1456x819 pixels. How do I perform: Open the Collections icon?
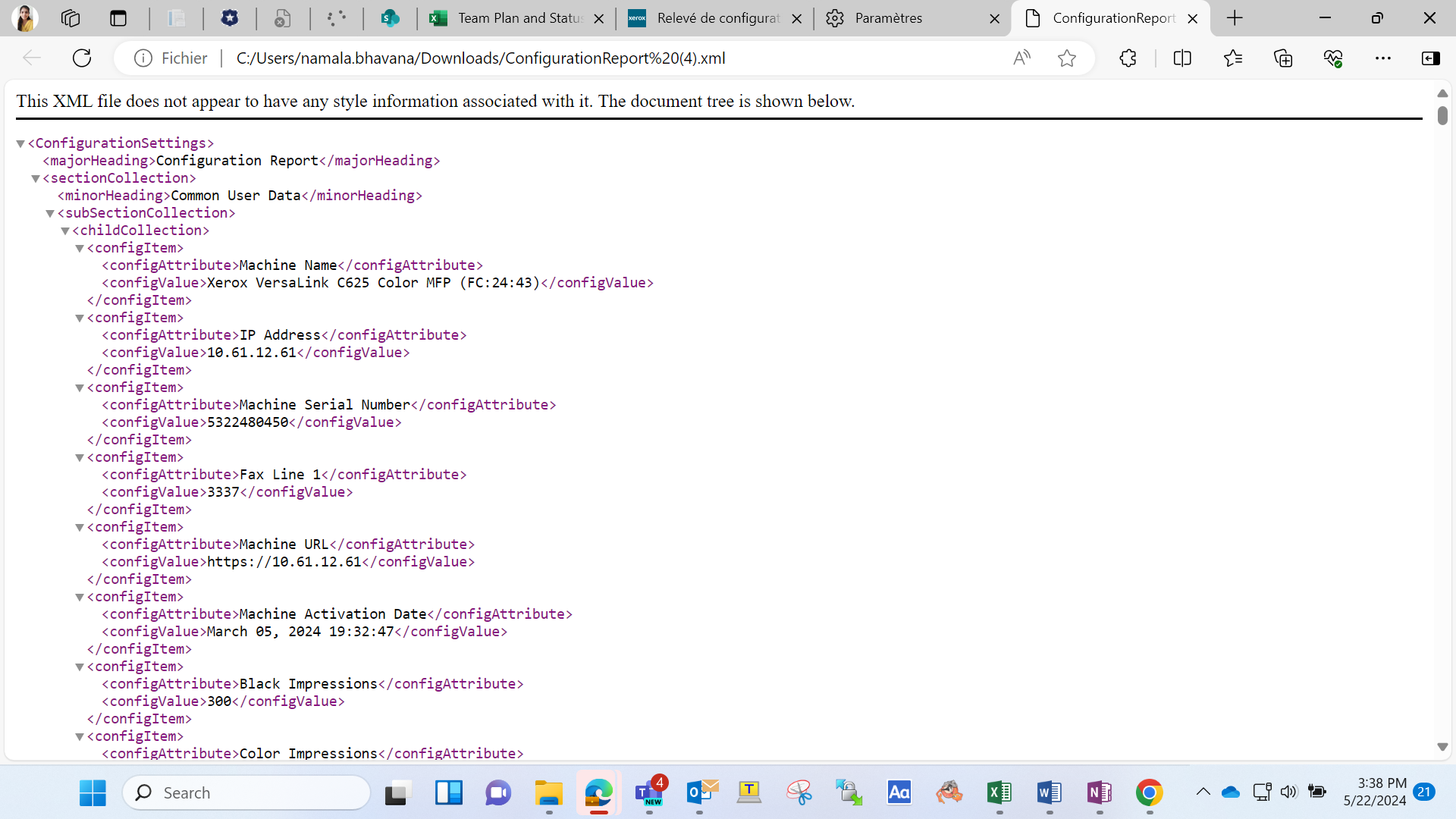pos(1283,58)
